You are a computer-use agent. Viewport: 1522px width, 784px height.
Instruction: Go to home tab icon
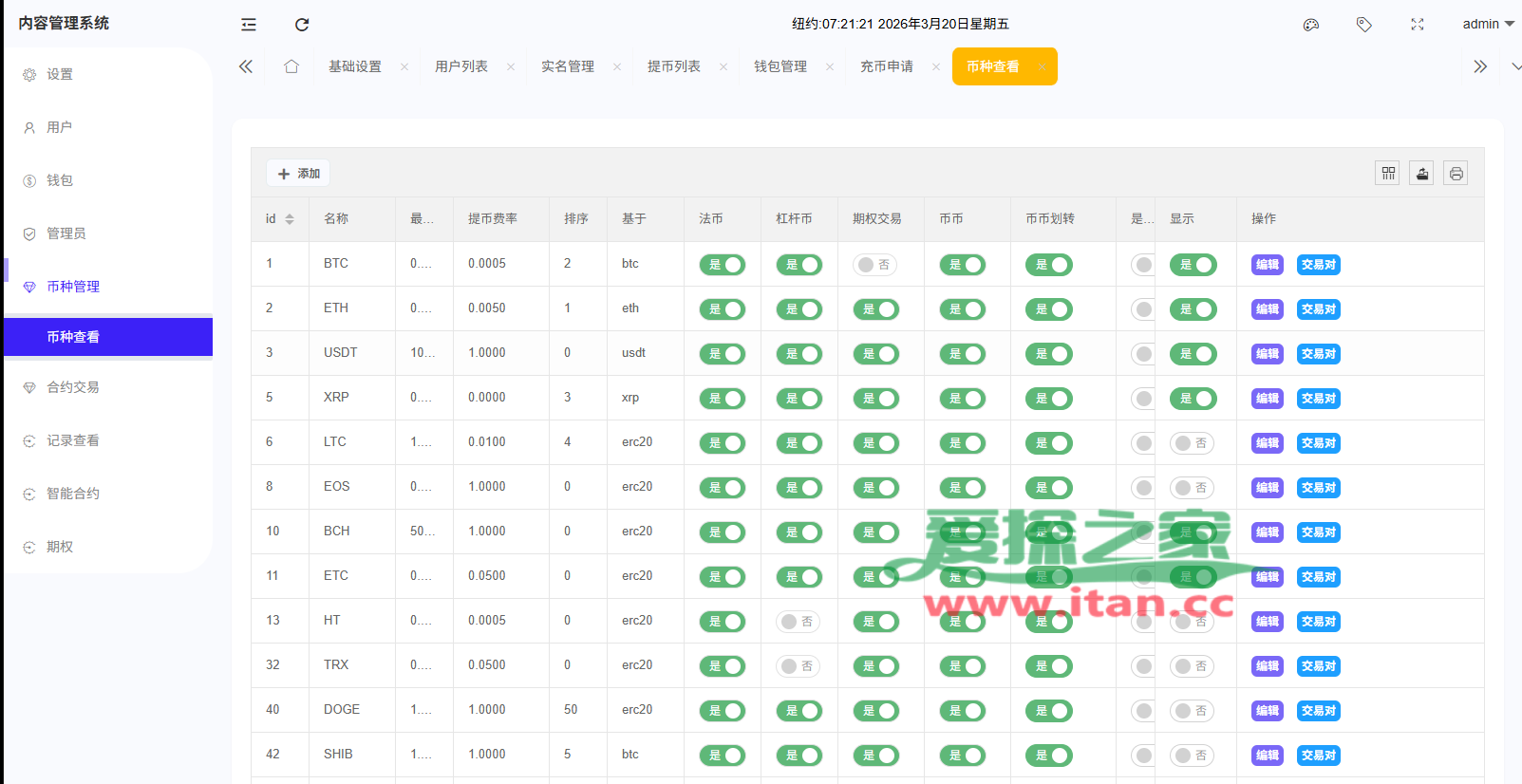291,66
